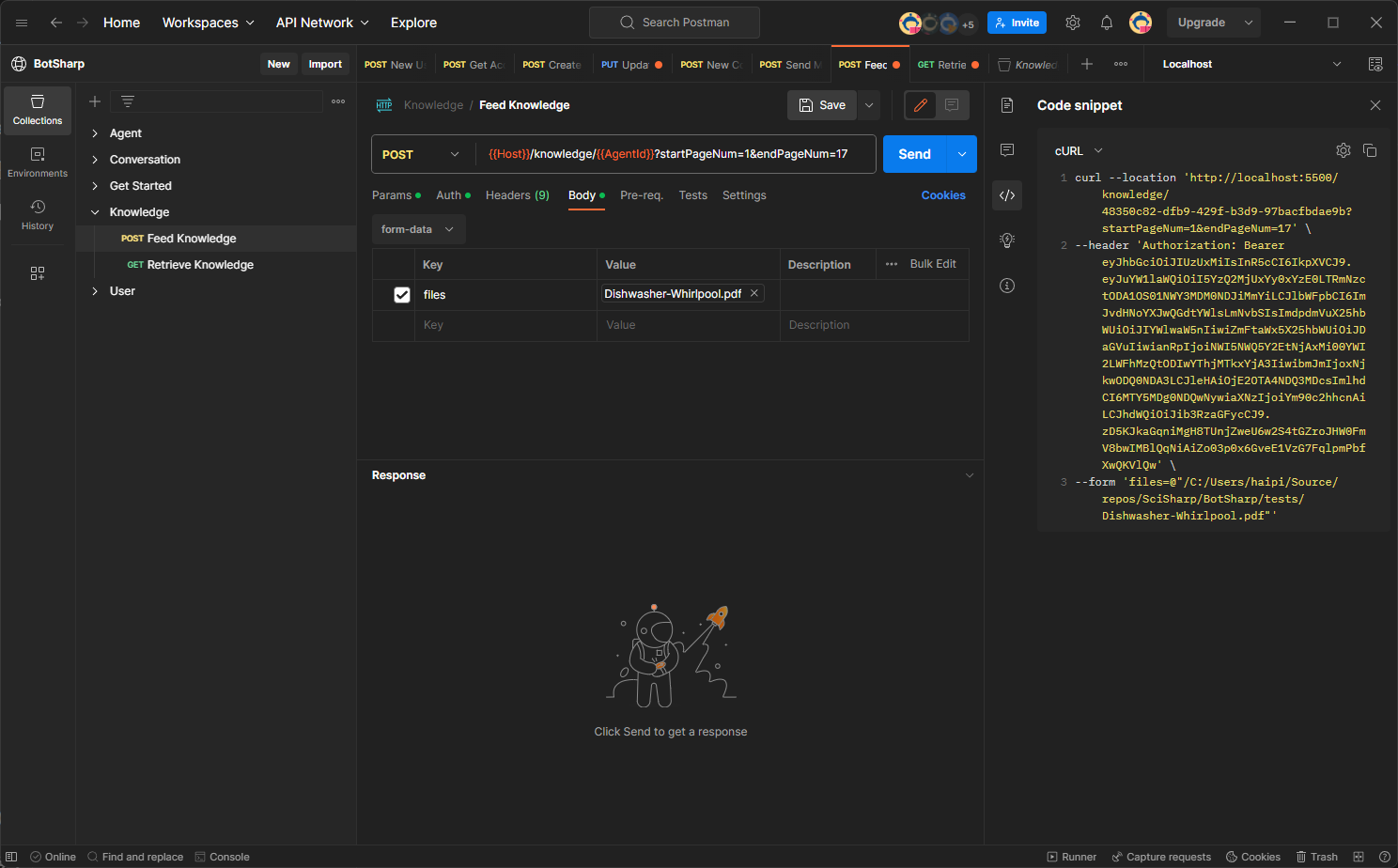Click the Invite button
Image resolution: width=1398 pixels, height=868 pixels.
pyautogui.click(x=1017, y=23)
